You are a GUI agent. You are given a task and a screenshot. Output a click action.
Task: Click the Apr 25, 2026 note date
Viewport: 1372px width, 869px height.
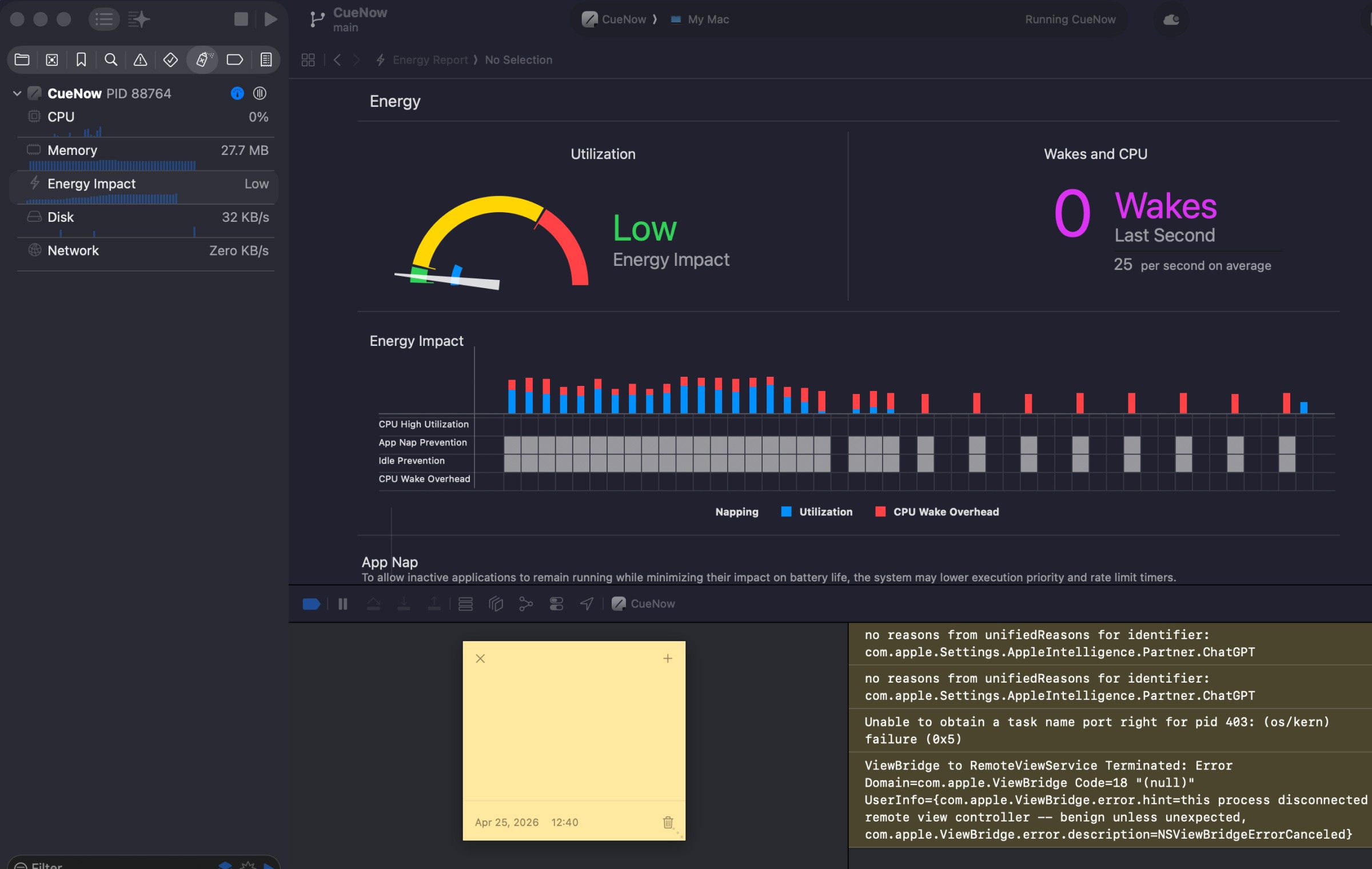[506, 822]
